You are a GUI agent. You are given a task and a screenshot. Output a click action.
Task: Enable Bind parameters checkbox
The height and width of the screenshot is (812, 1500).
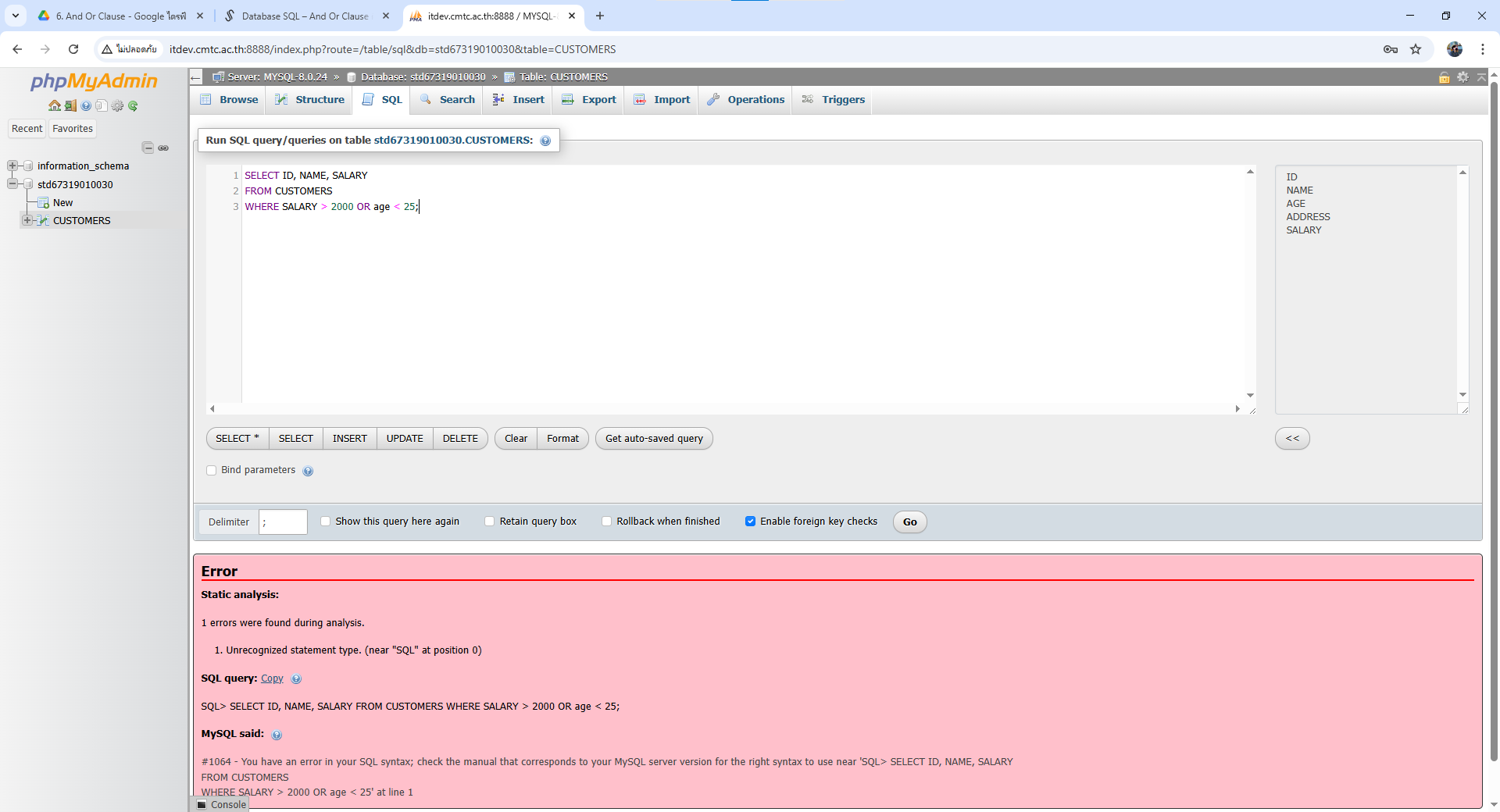pos(212,470)
